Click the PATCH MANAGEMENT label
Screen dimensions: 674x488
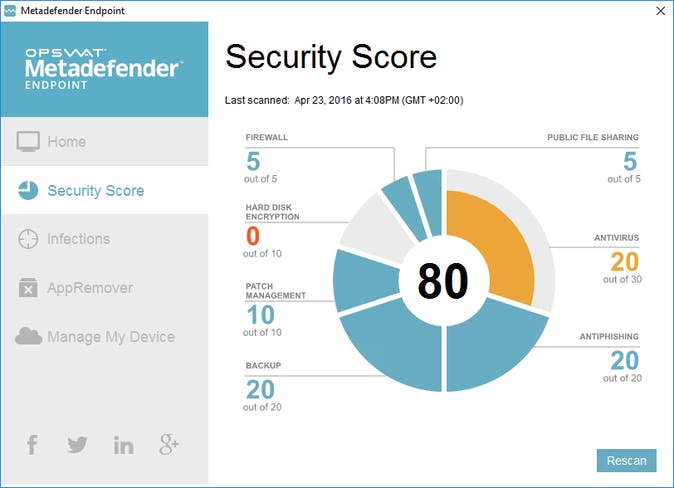276,291
